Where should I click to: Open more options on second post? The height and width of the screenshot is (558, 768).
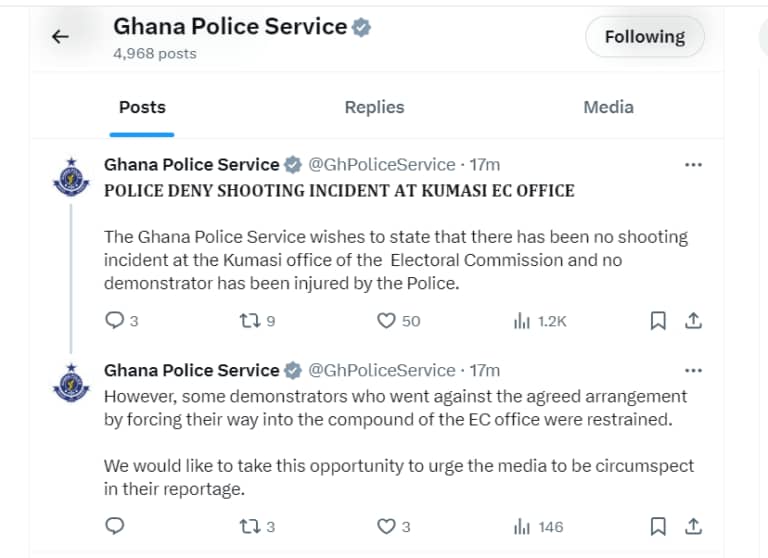(x=692, y=370)
